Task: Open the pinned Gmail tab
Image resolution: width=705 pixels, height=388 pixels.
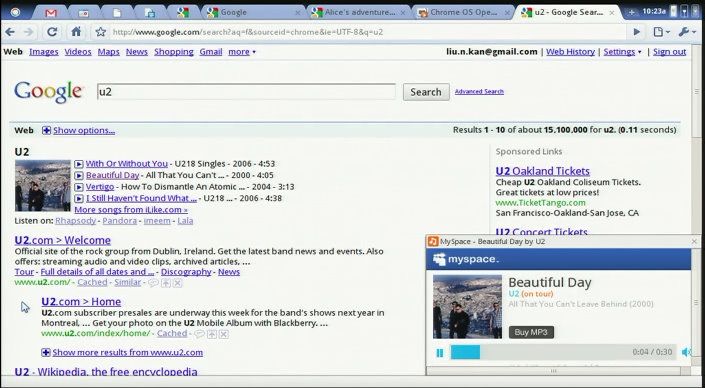Action: (x=51, y=13)
